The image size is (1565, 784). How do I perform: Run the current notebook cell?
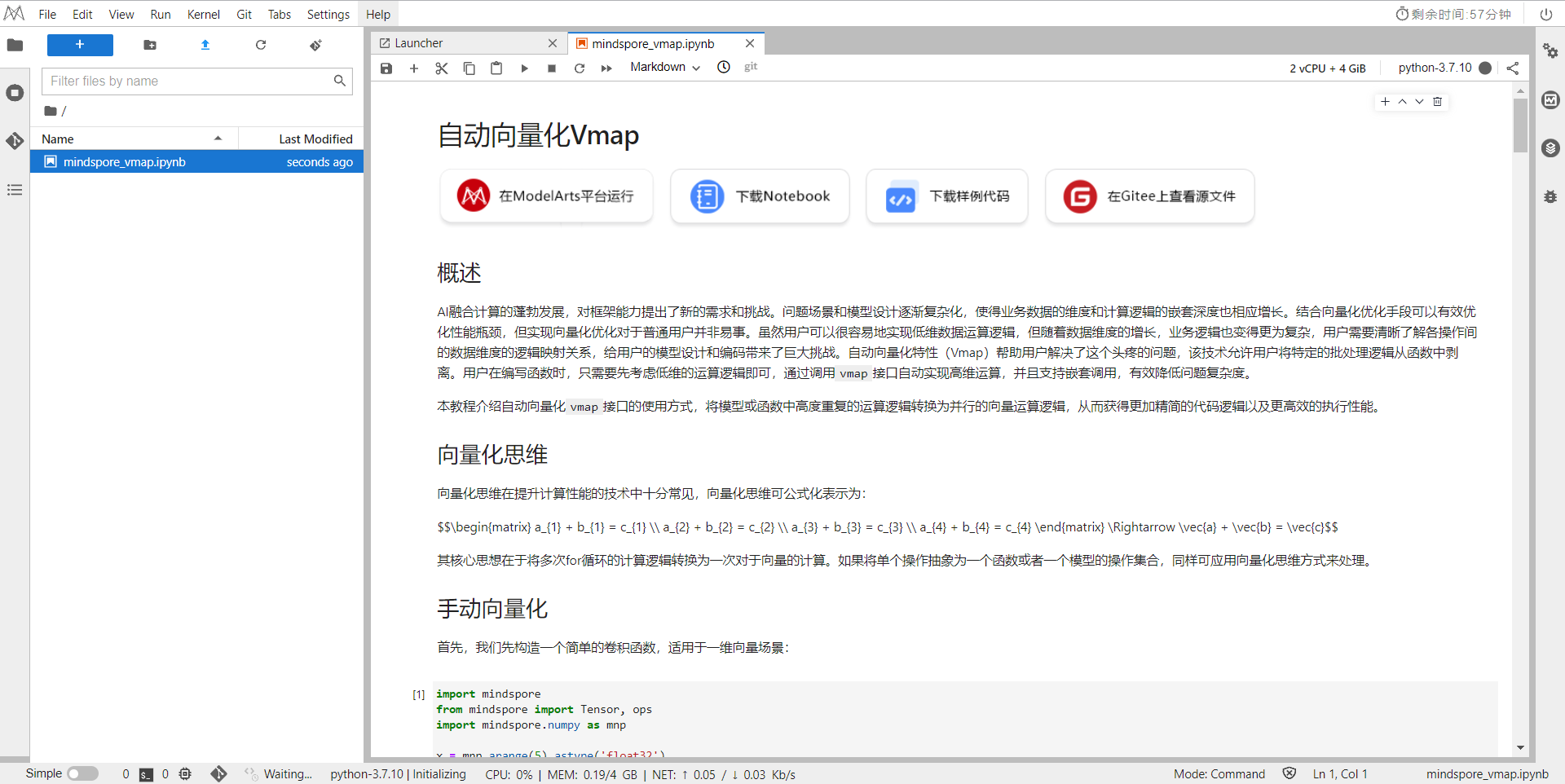coord(524,68)
